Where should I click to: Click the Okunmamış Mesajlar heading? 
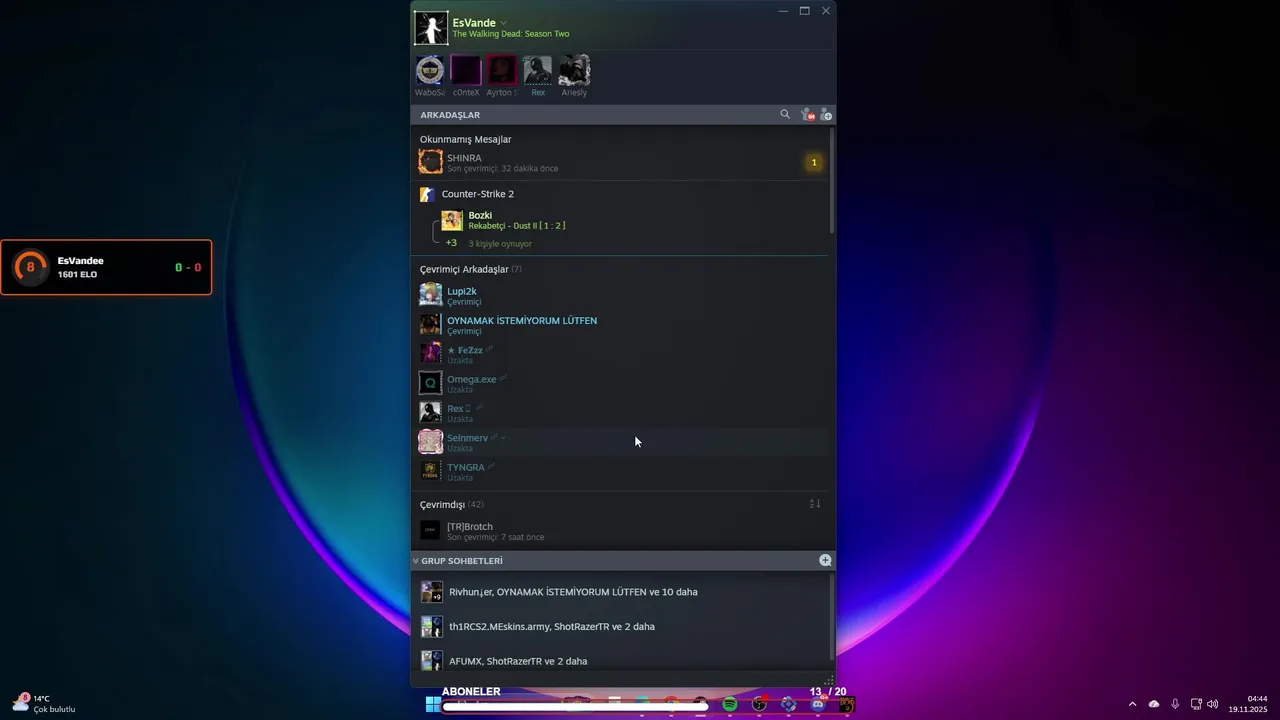tap(465, 139)
